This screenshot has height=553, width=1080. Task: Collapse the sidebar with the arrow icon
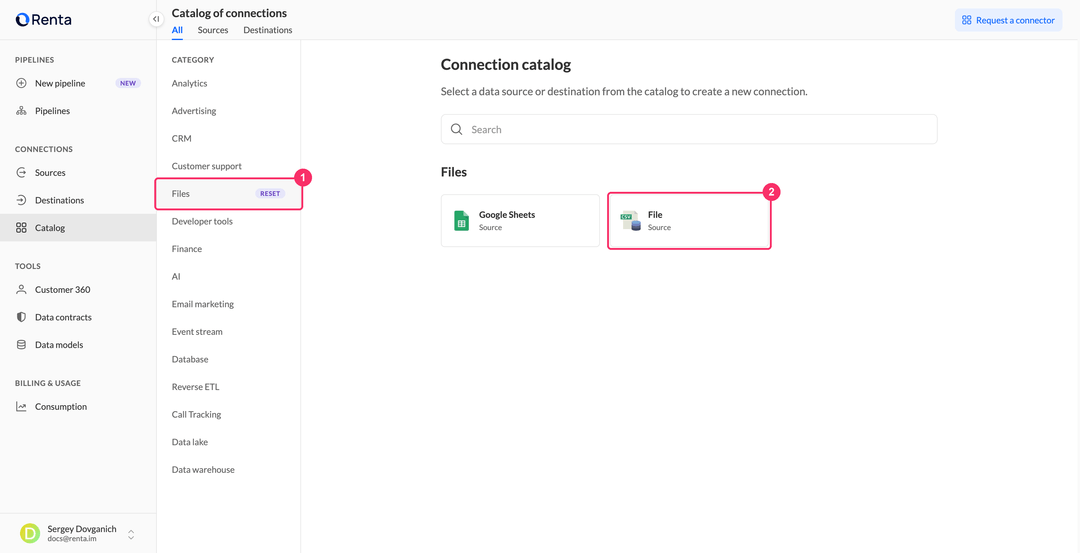[156, 19]
